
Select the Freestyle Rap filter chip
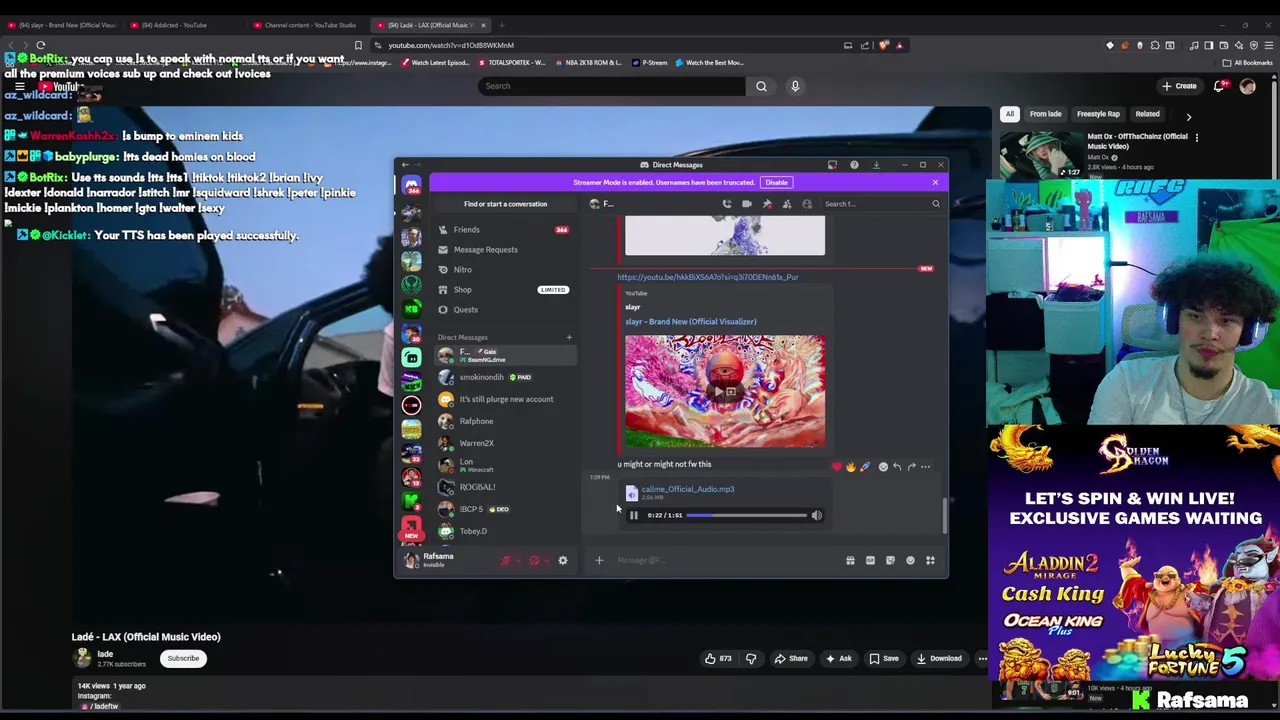click(x=1098, y=114)
